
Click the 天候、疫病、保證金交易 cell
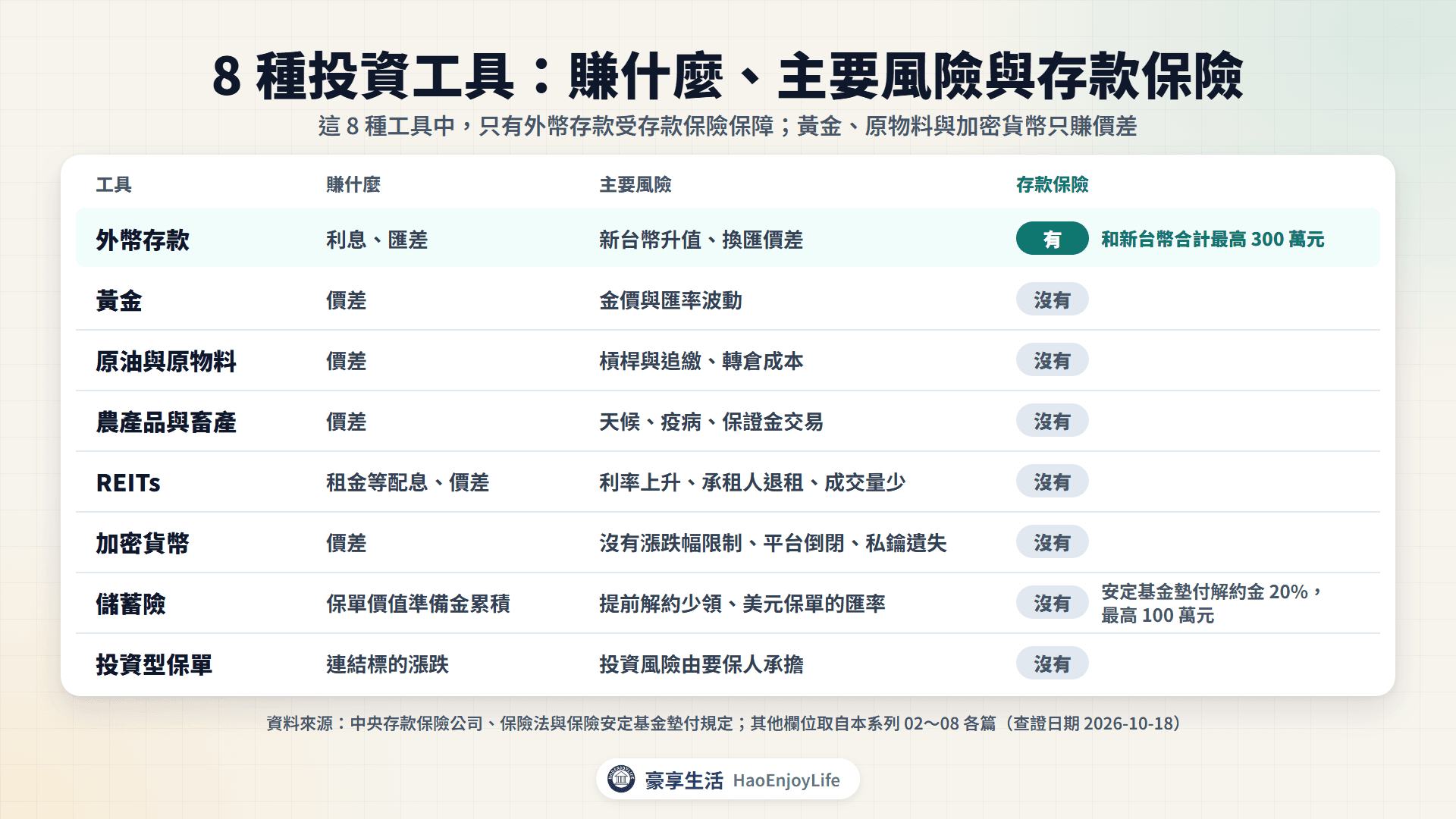[711, 422]
